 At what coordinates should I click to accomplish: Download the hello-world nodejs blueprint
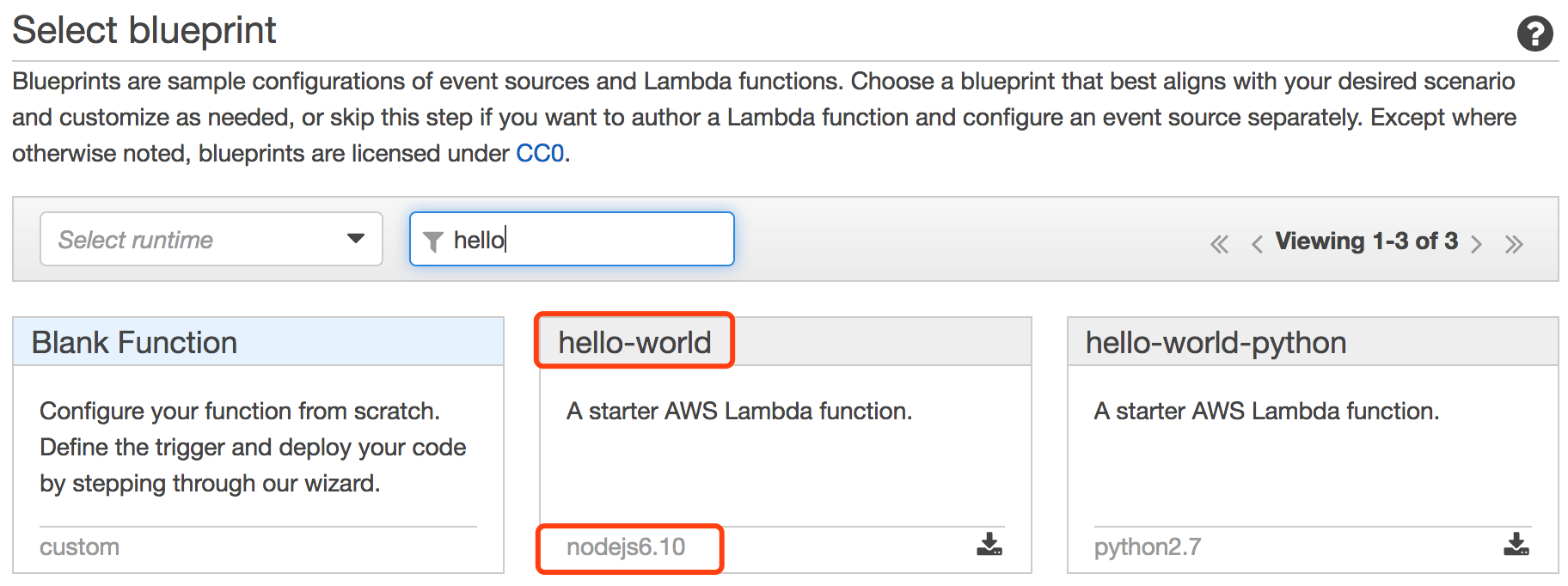989,545
